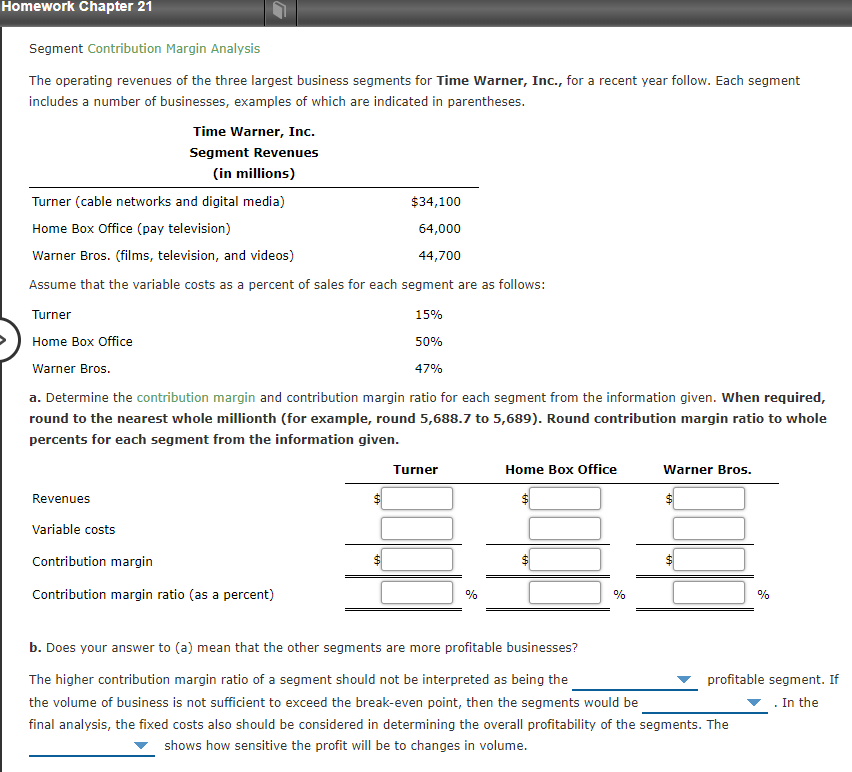This screenshot has height=772, width=852.
Task: Click 'Home Box Office (pay television)' row
Action: (x=131, y=229)
